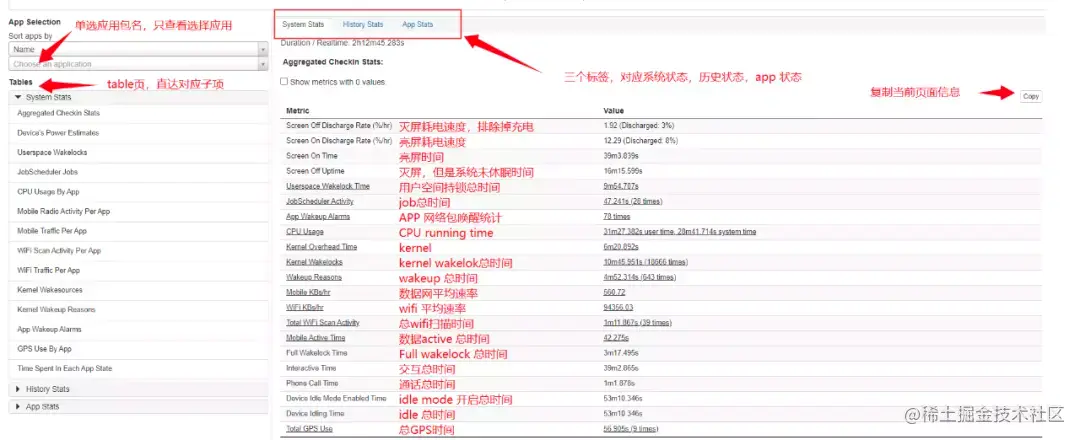Click the Screen On Time metric row

[x=661, y=156]
